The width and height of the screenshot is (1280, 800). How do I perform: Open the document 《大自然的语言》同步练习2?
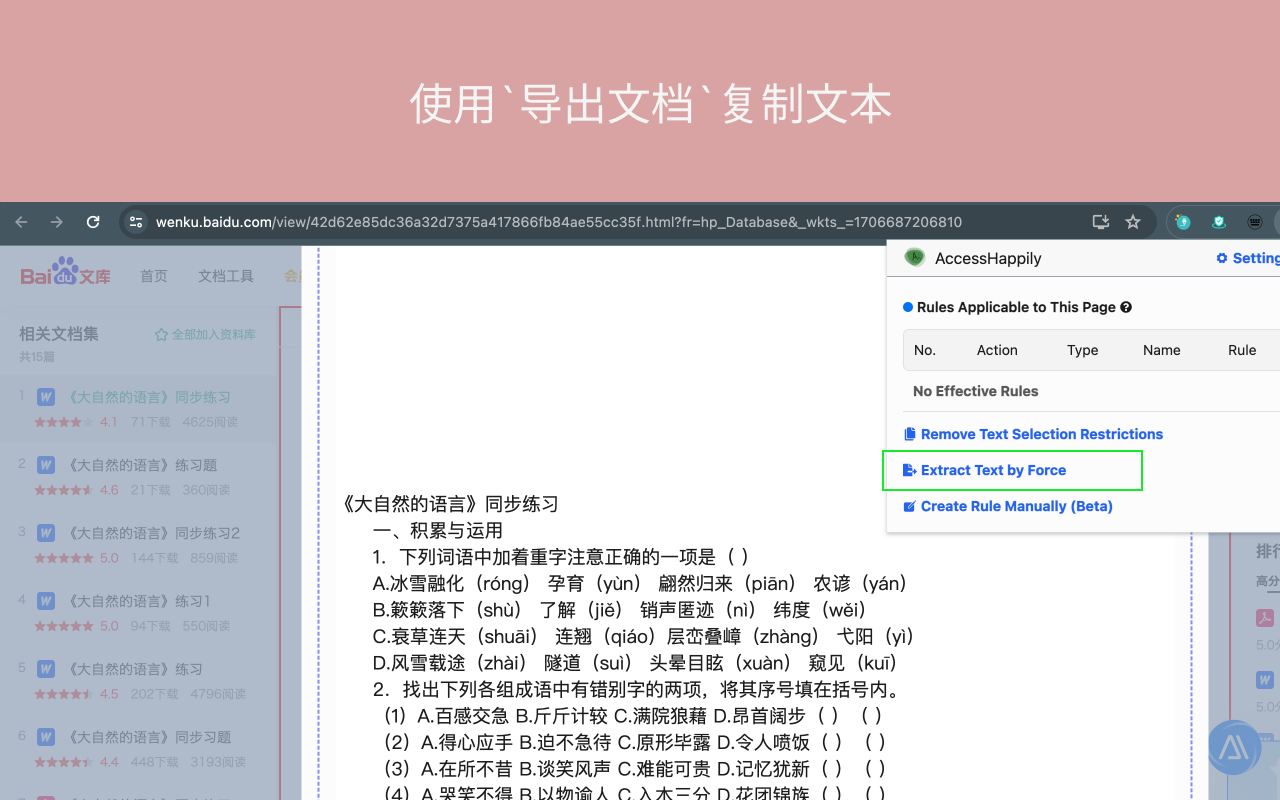coord(153,533)
